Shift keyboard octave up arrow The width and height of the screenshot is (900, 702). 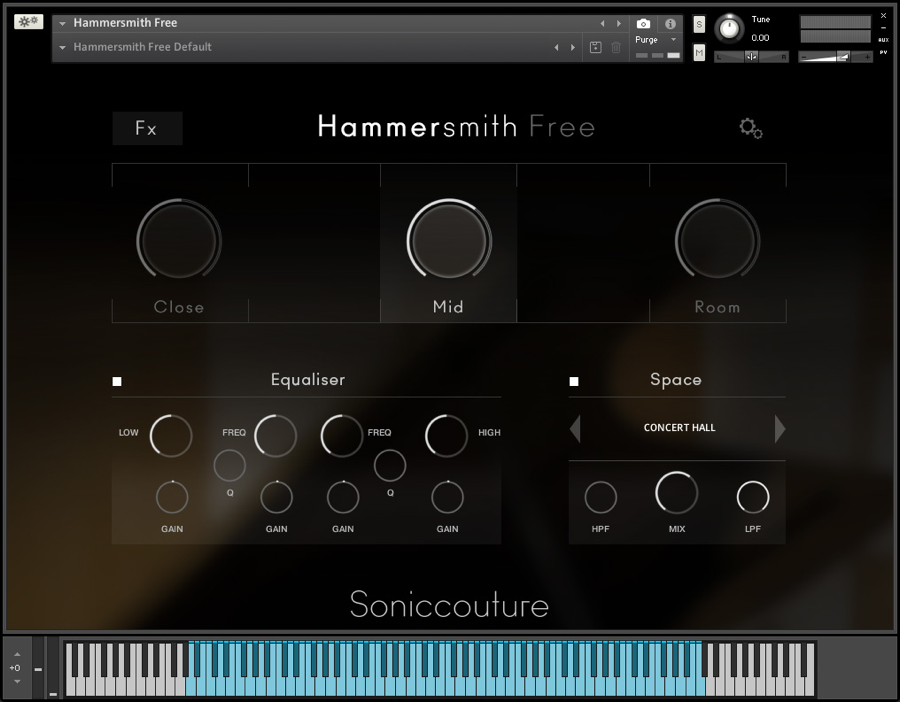[17, 654]
